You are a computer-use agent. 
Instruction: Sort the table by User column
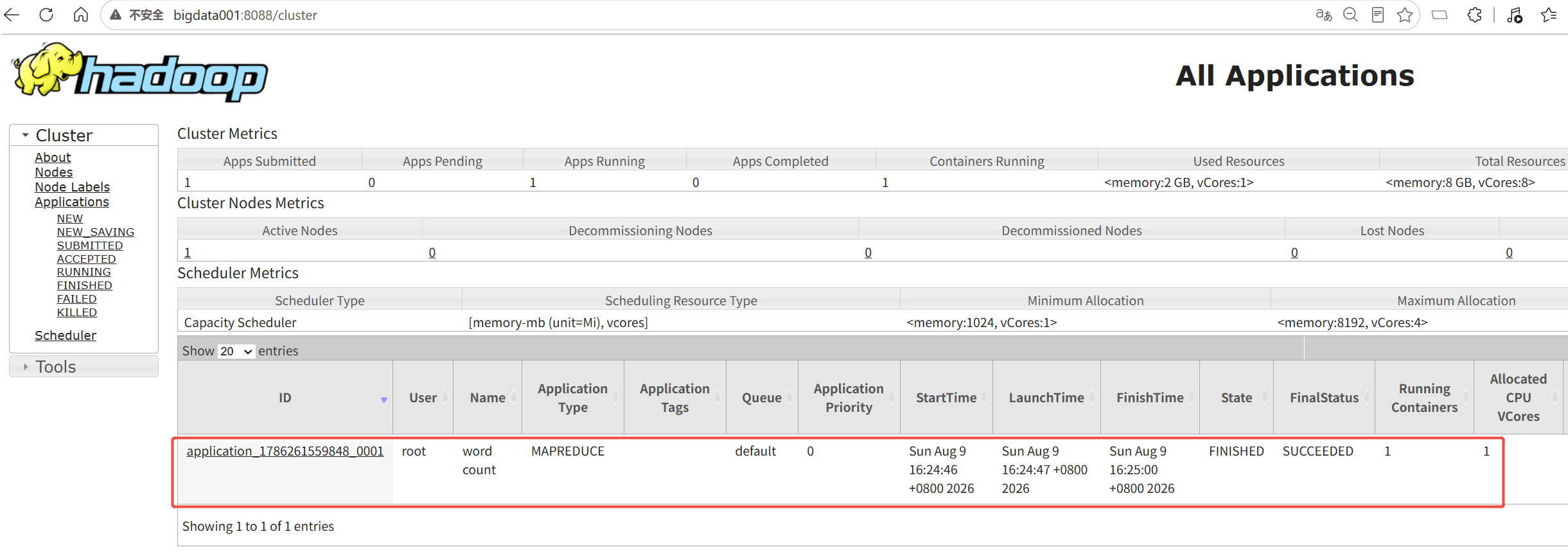click(x=423, y=398)
